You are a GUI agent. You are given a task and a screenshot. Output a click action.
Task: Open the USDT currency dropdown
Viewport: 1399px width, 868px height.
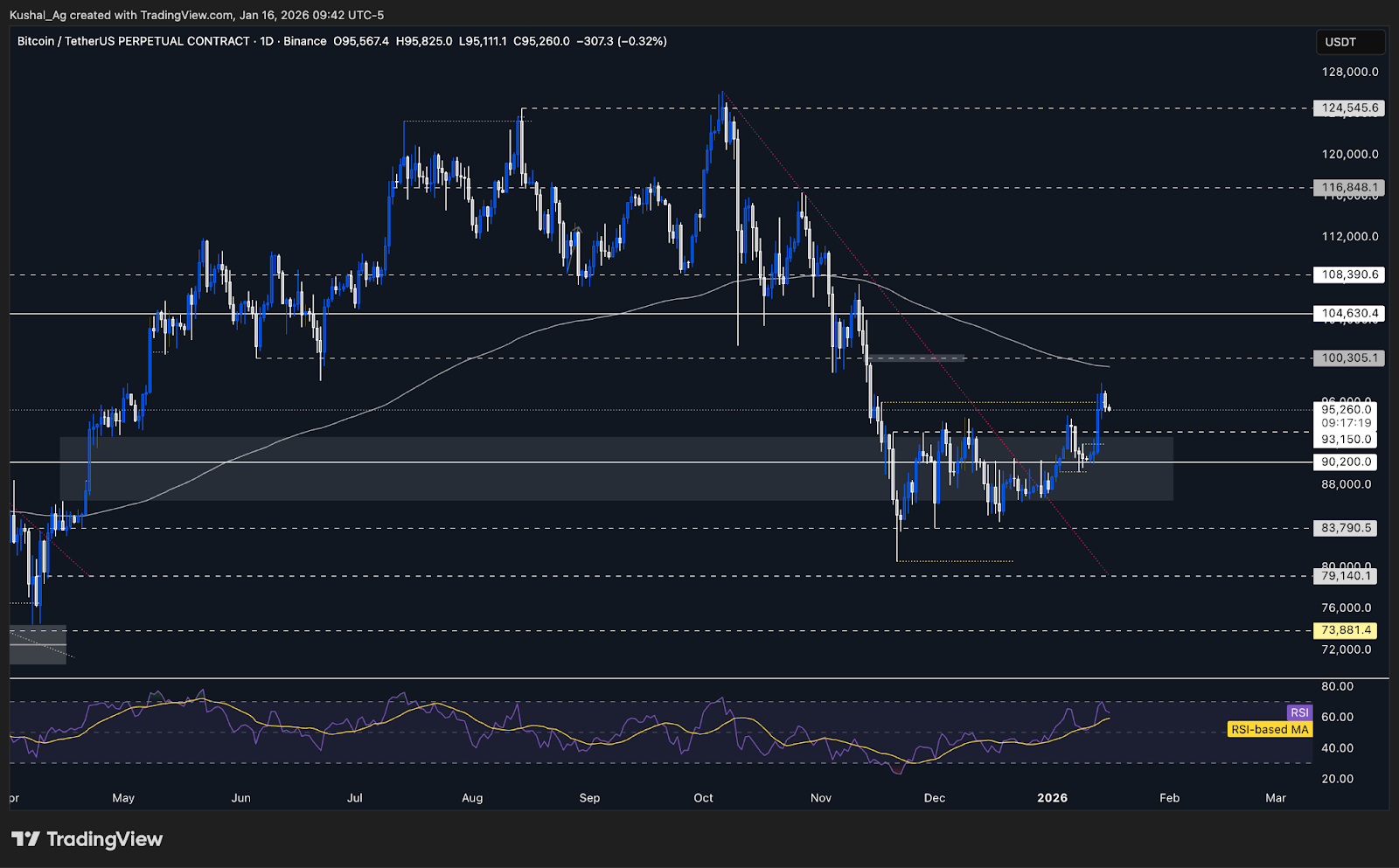(x=1349, y=42)
